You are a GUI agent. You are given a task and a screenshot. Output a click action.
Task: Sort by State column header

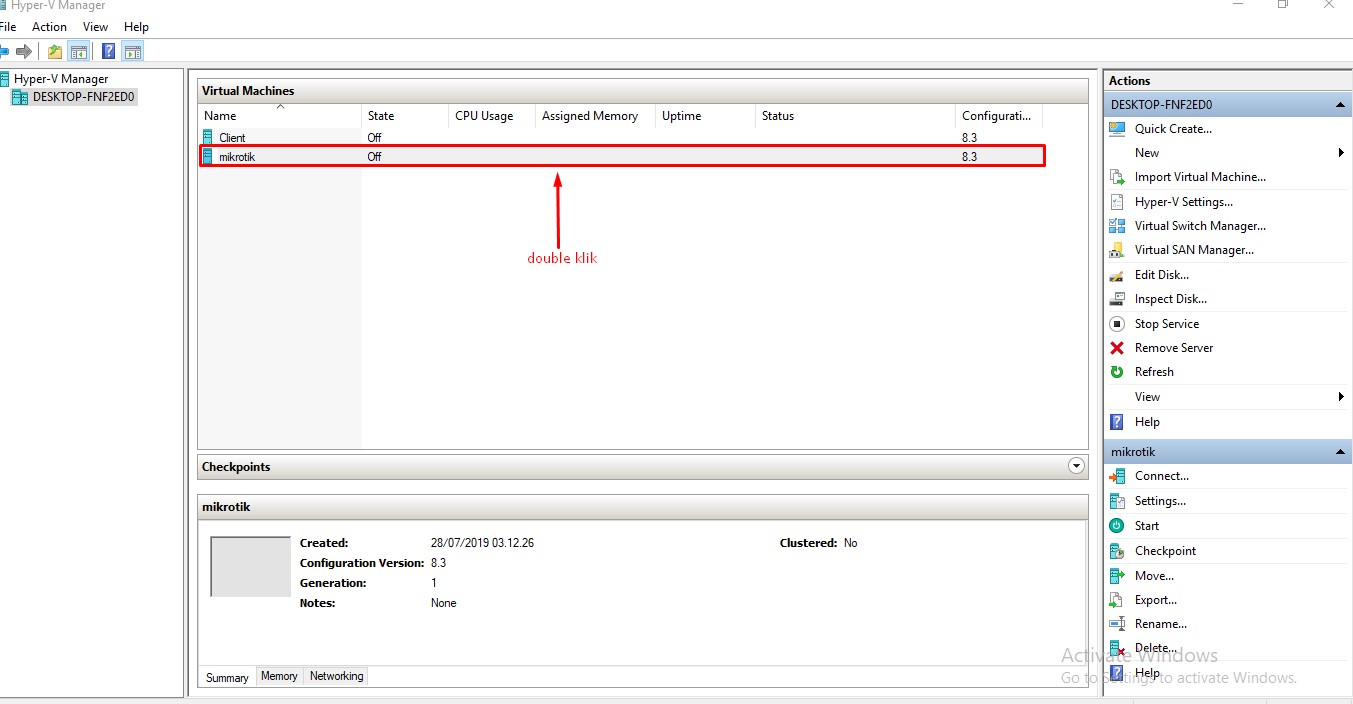coord(405,116)
